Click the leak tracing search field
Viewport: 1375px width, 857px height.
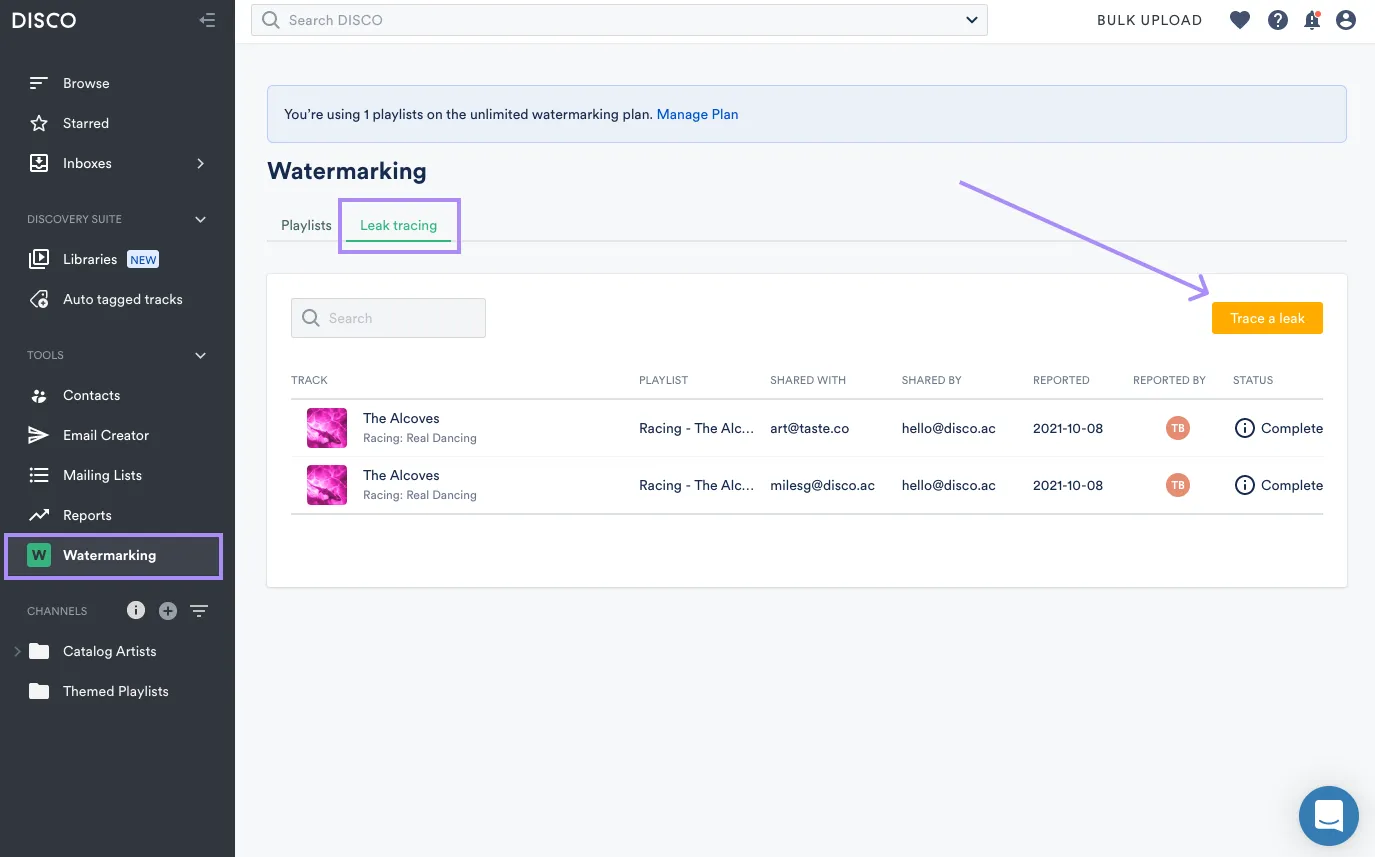pos(388,317)
